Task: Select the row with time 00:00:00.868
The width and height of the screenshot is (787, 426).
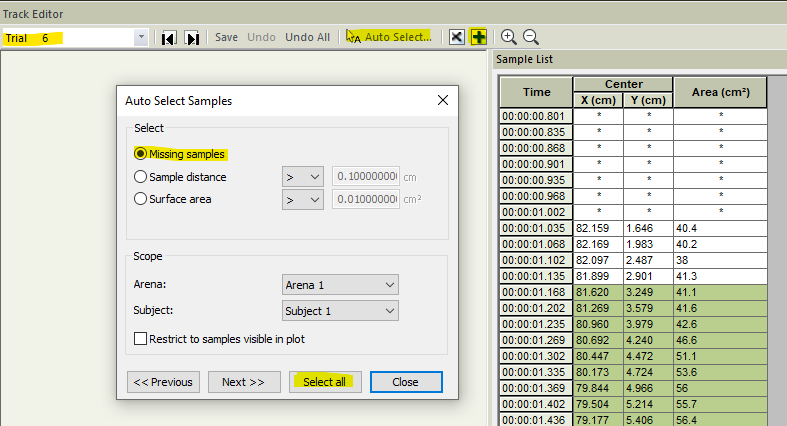Action: click(x=633, y=148)
